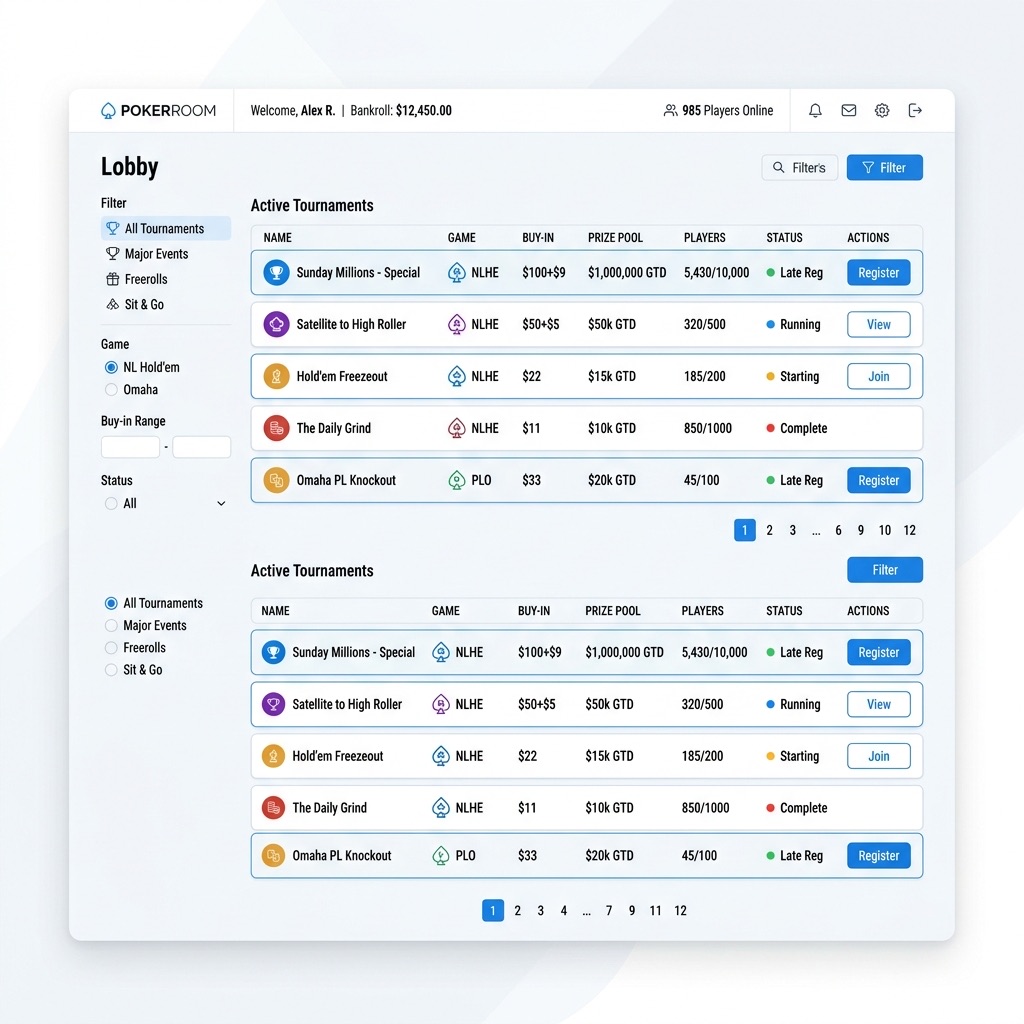Join lower Hold'em Freezeout tournament

point(878,756)
